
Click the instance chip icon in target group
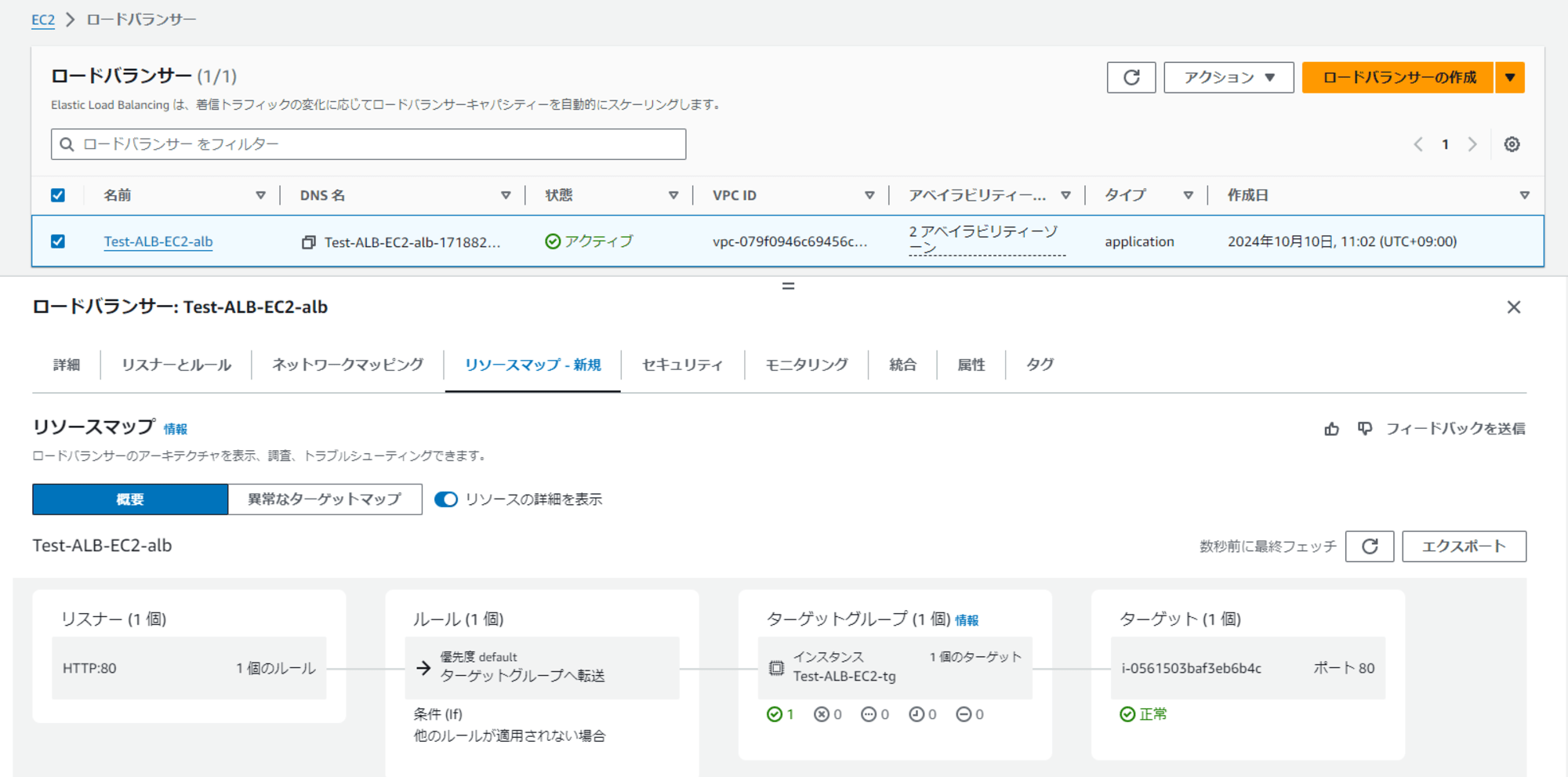[x=776, y=668]
